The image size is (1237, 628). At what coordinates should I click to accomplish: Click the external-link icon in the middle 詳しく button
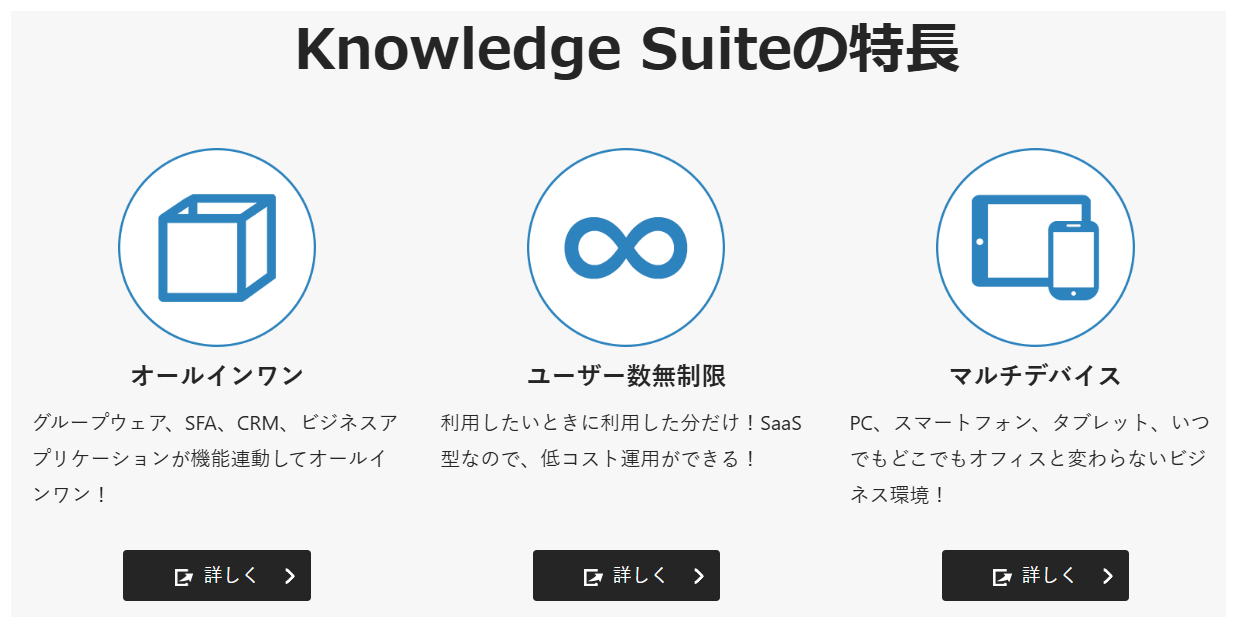click(x=593, y=576)
